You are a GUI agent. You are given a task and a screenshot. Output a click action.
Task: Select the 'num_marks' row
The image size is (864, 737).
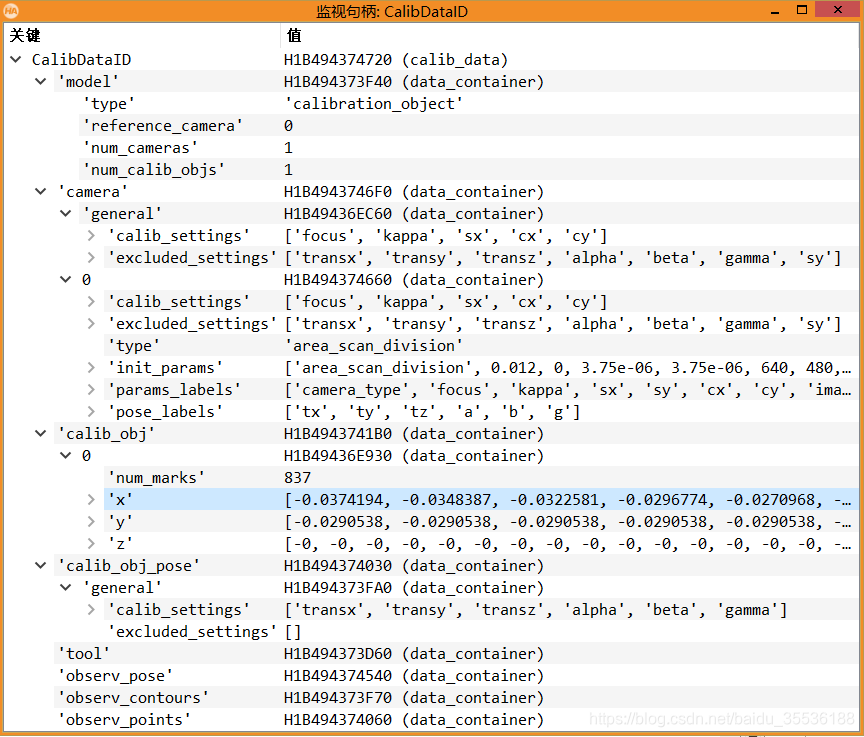point(481,478)
